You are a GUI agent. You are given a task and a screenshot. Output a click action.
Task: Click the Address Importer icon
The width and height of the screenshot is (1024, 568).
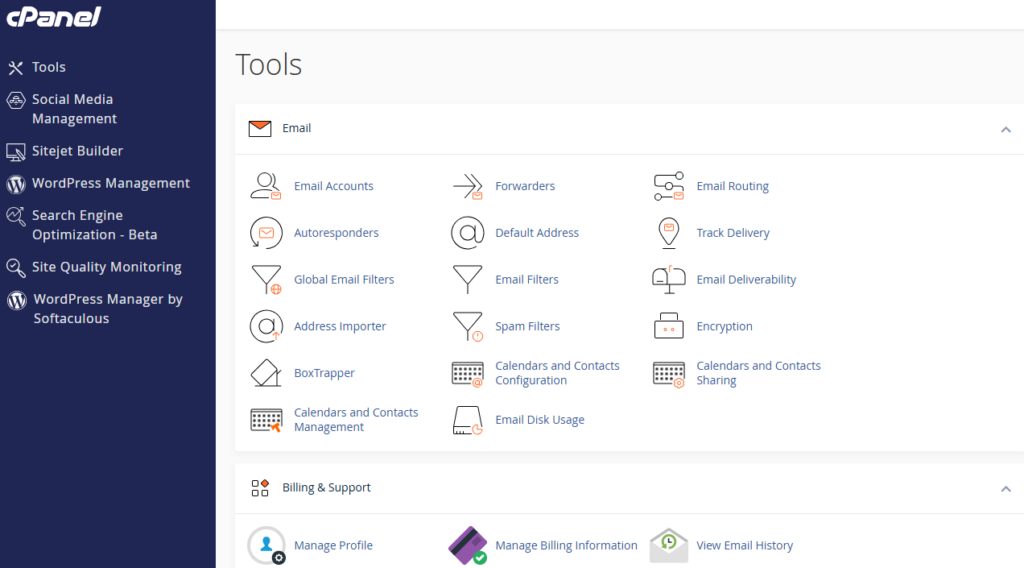(266, 326)
